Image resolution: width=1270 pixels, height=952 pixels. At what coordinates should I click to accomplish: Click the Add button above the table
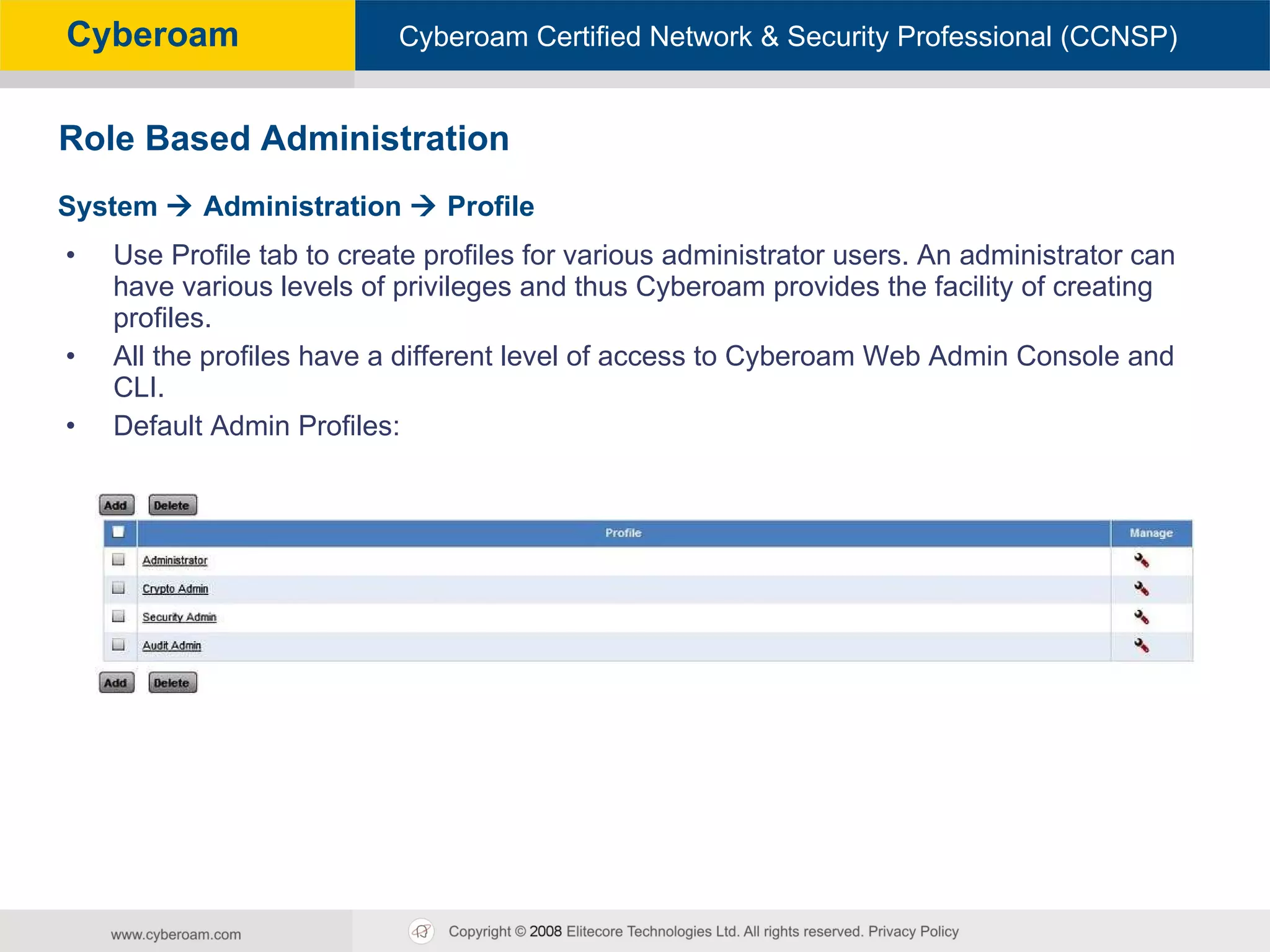(x=117, y=505)
